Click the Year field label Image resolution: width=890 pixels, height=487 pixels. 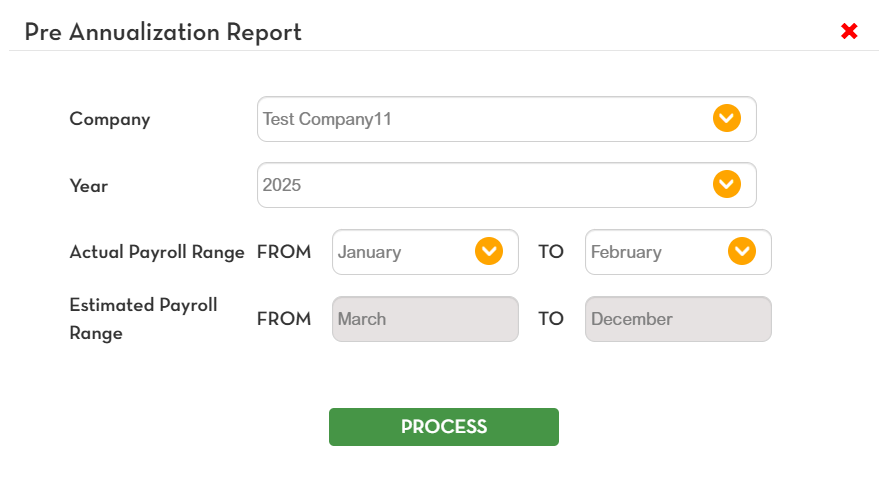pos(89,186)
